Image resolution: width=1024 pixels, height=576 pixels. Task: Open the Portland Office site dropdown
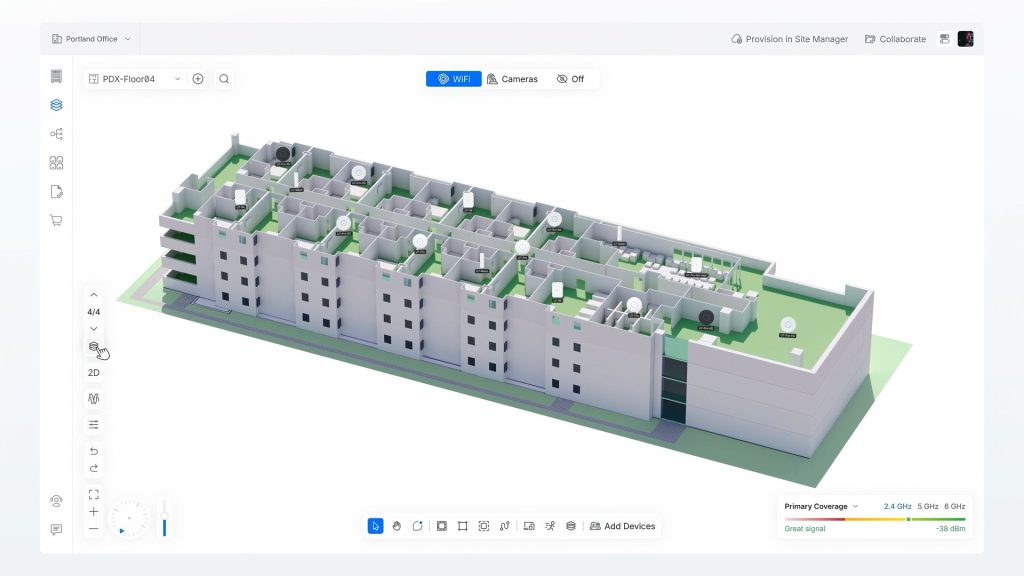click(91, 39)
